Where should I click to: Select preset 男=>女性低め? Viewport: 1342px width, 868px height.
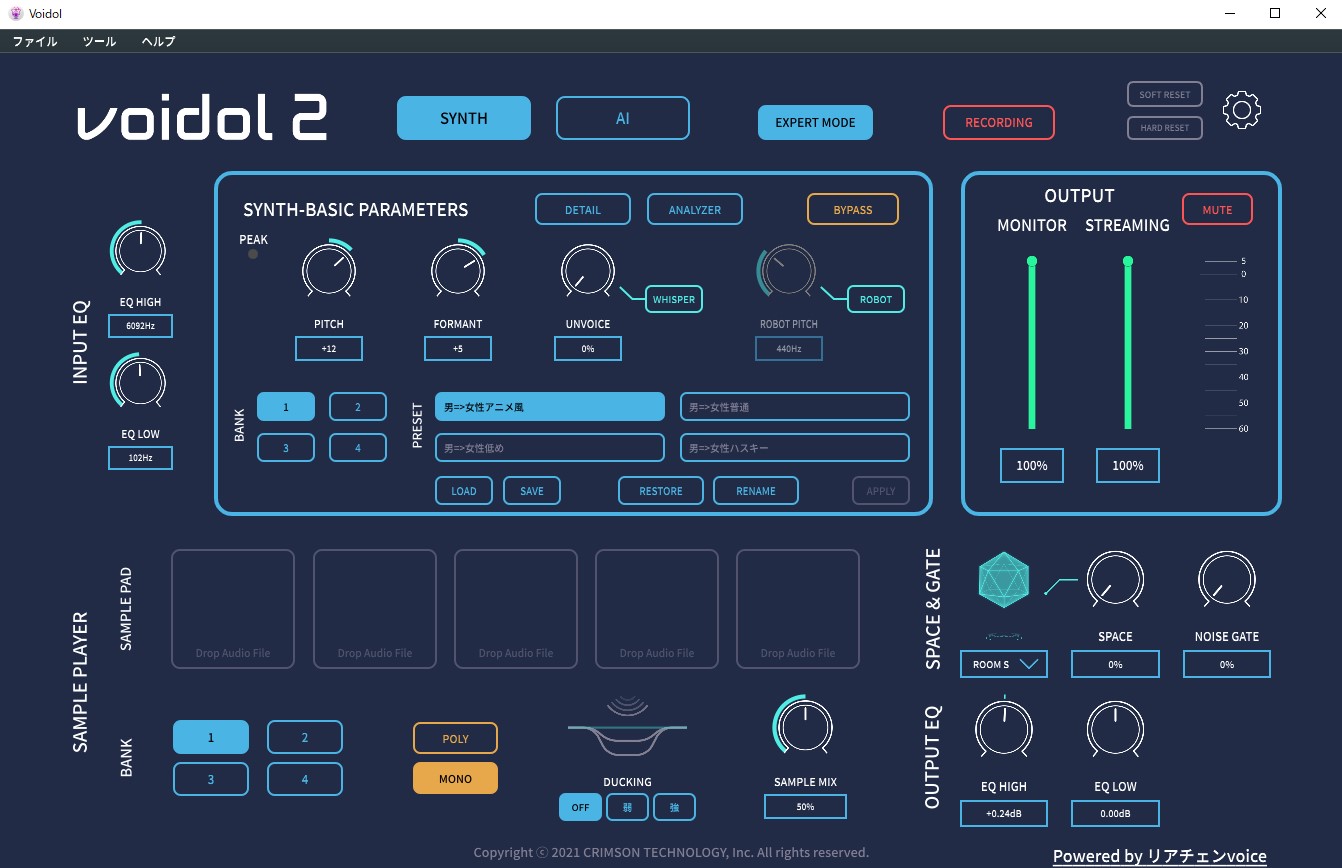point(550,448)
